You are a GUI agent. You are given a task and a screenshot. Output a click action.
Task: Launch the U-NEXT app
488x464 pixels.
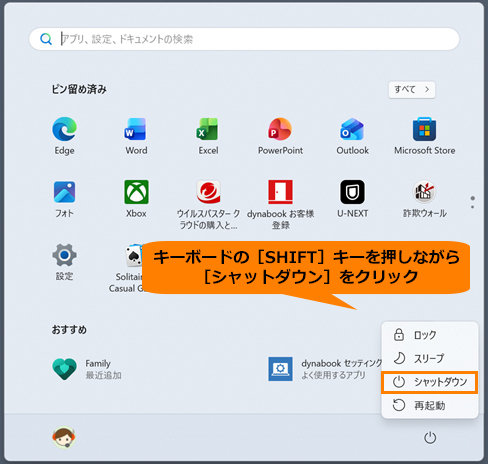coord(352,192)
